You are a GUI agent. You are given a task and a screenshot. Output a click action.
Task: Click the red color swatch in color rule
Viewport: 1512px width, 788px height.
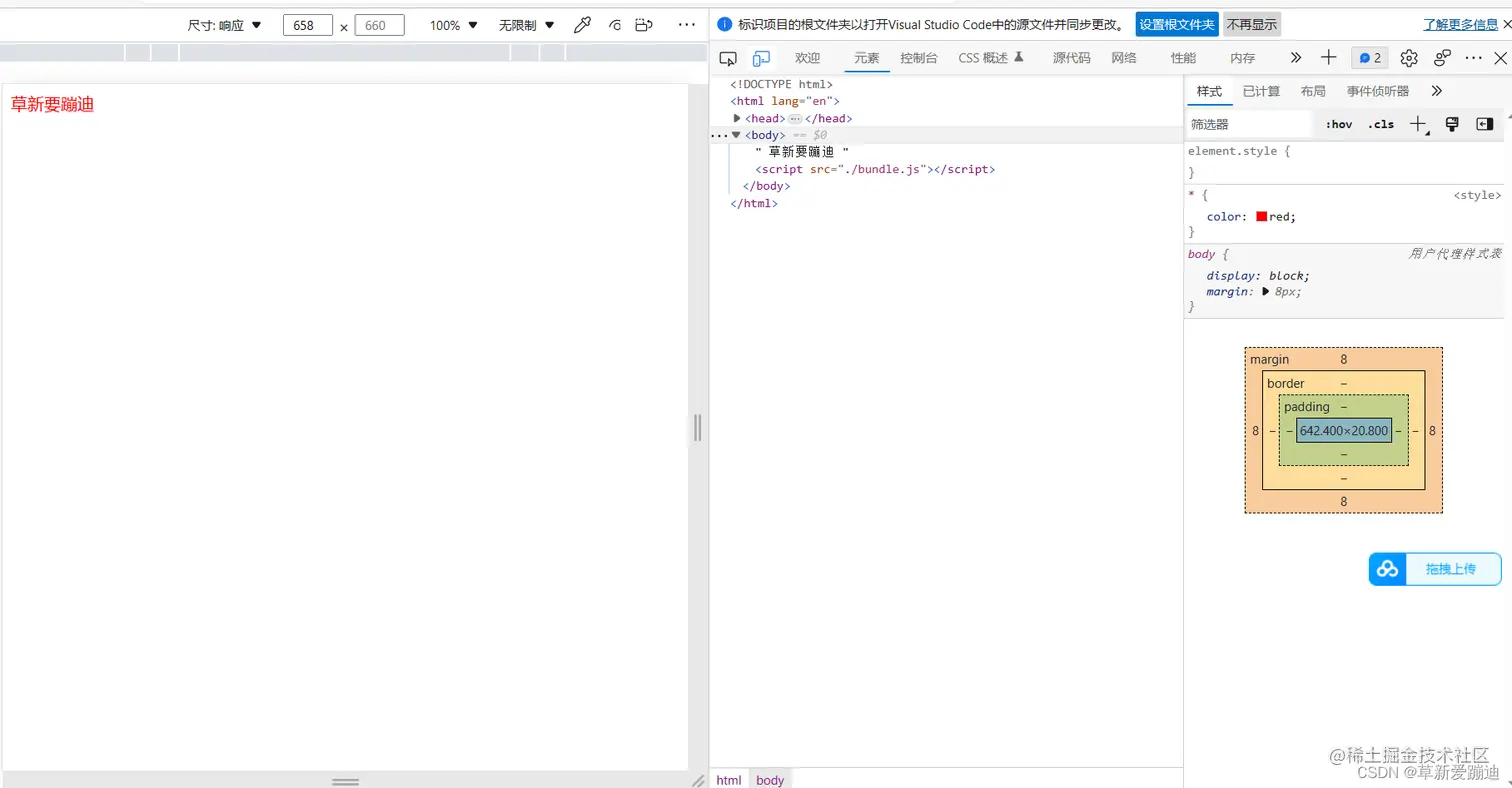[x=1262, y=216]
